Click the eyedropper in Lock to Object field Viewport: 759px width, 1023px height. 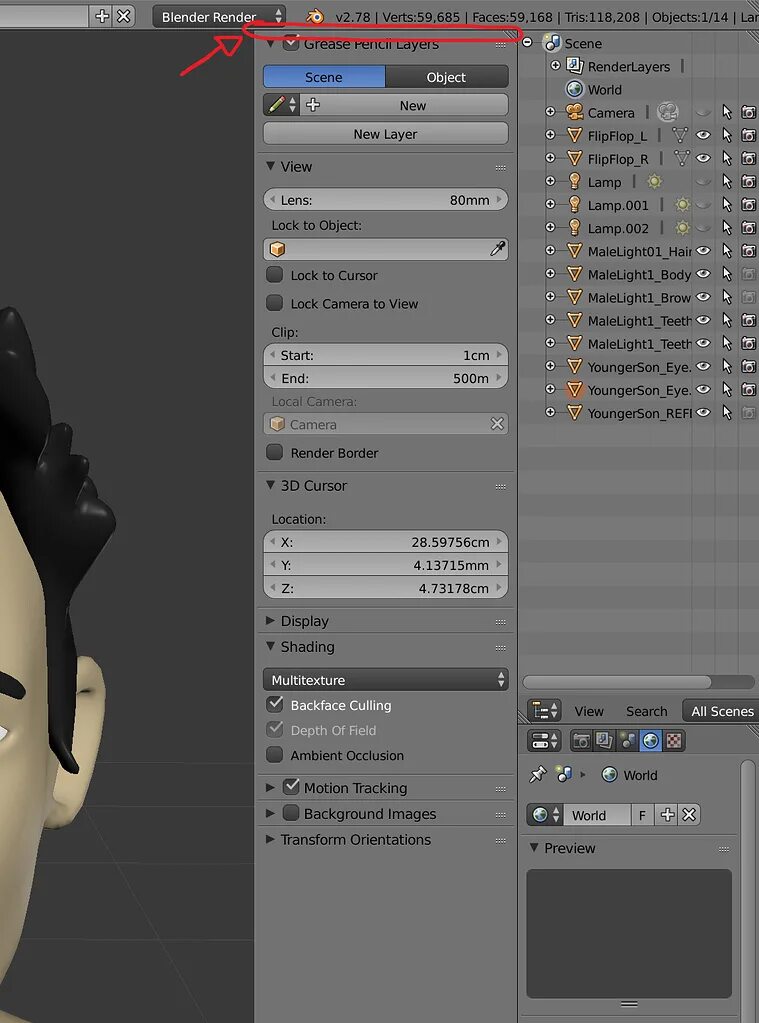[x=497, y=249]
